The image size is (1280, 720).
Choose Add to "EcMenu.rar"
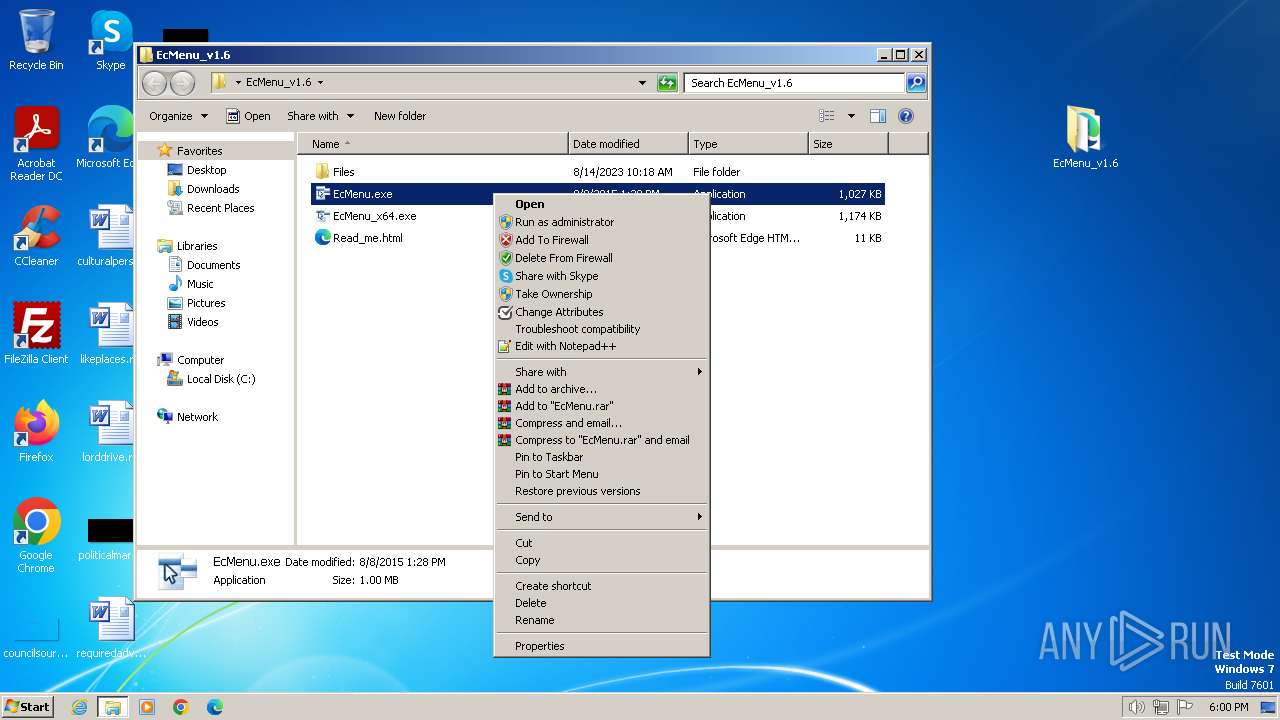coord(601,406)
